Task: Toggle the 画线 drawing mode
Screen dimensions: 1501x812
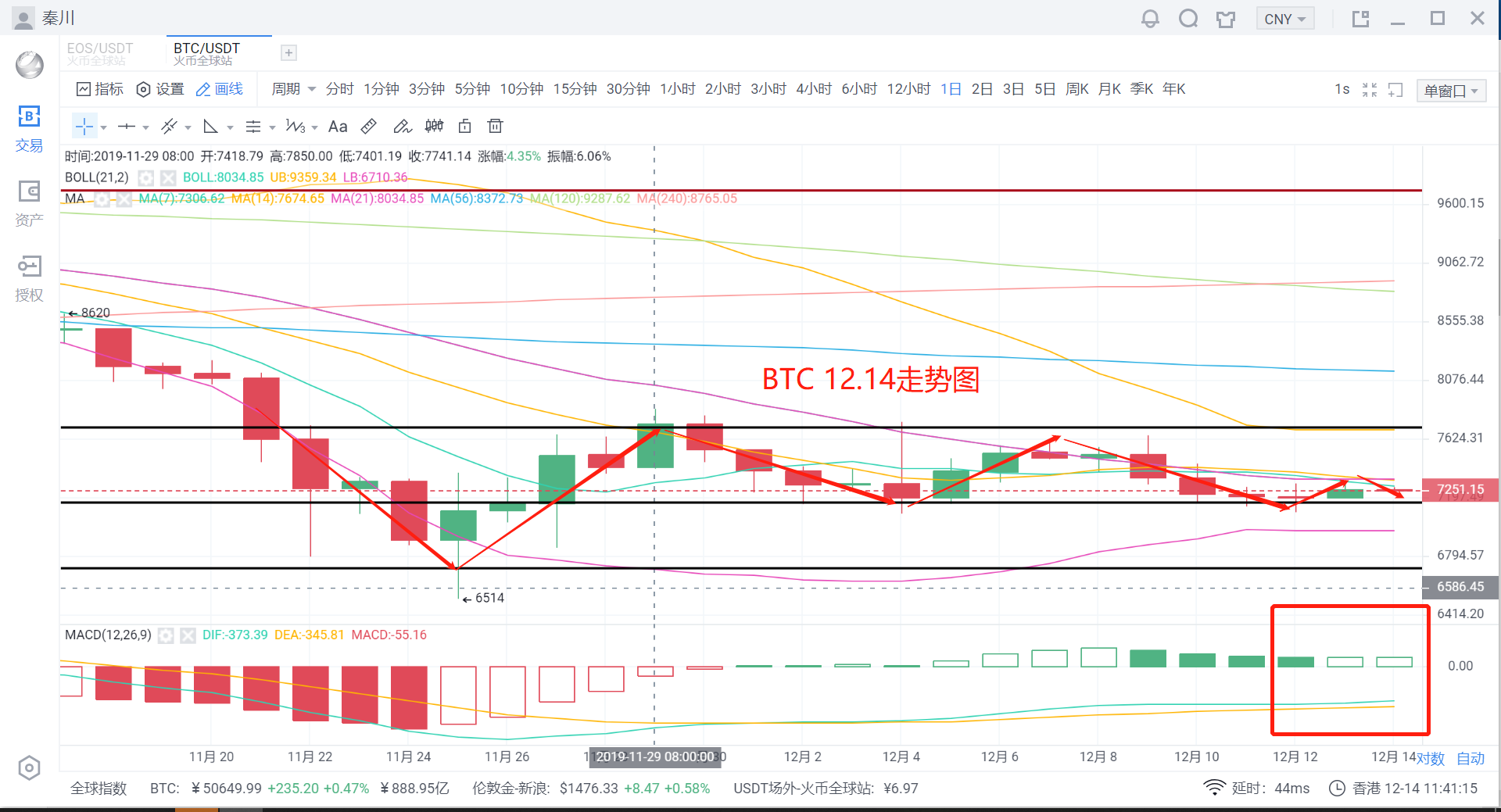Action: (x=219, y=89)
